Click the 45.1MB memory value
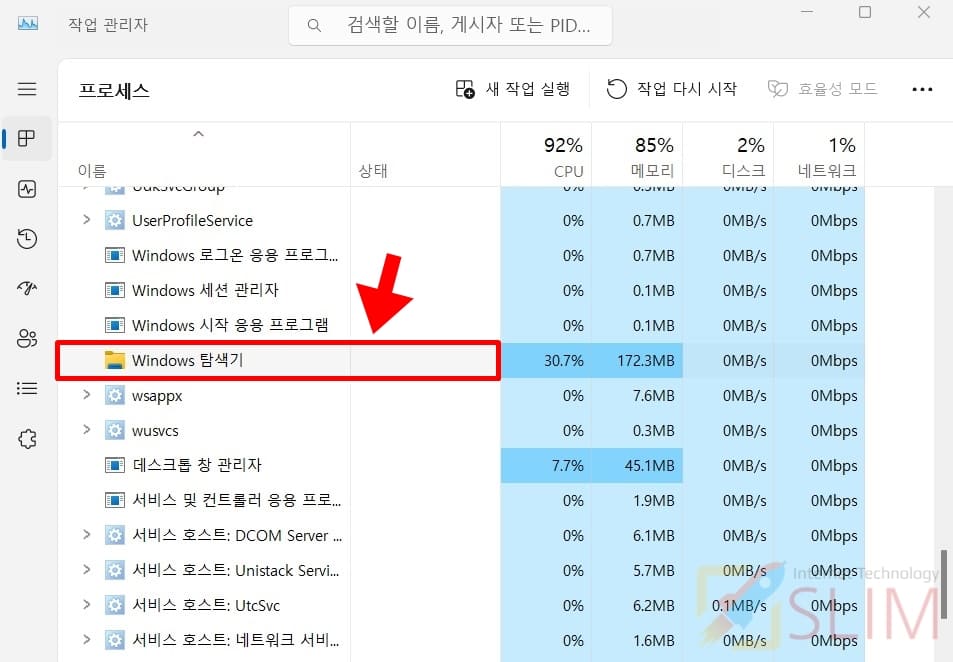Image resolution: width=953 pixels, height=662 pixels. (x=649, y=466)
